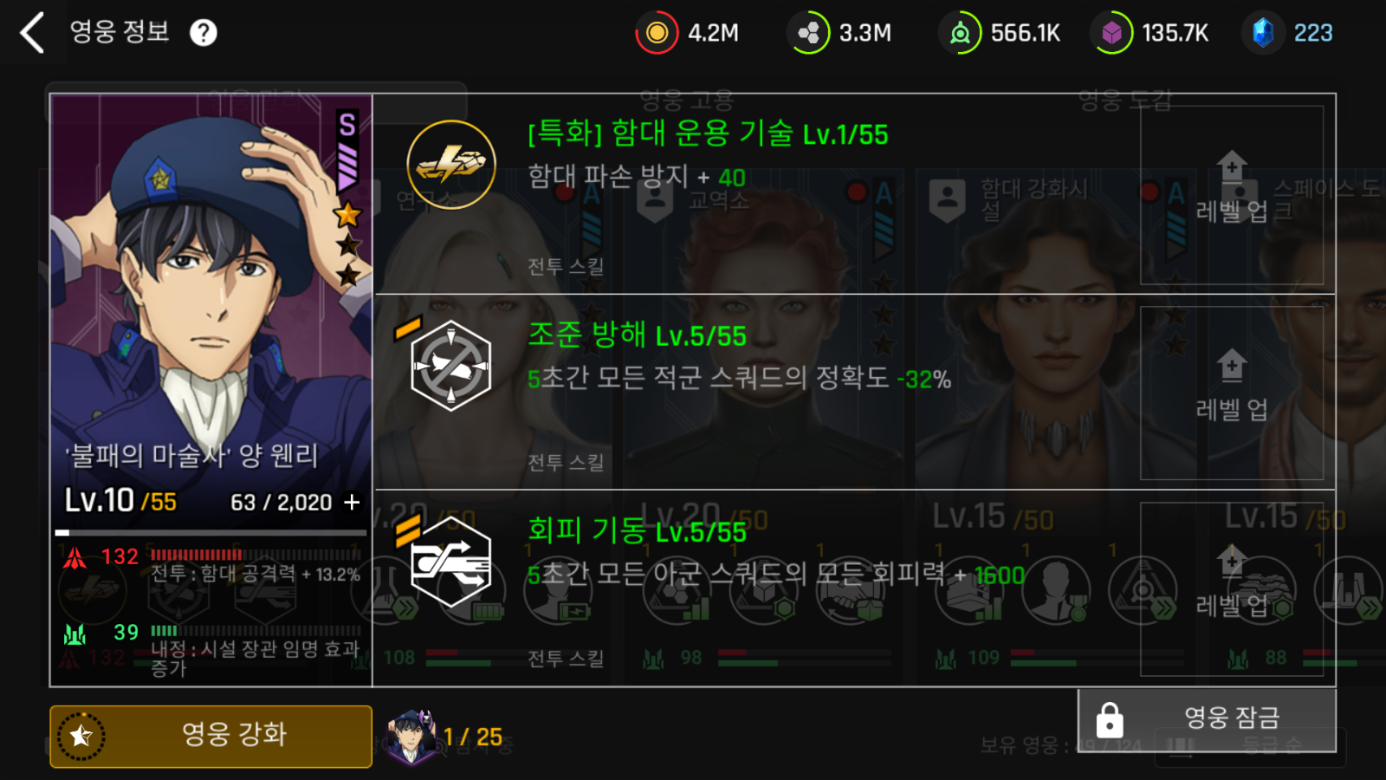This screenshot has height=780, width=1386.
Task: Level up the fleet operation skill
Action: tap(1232, 195)
